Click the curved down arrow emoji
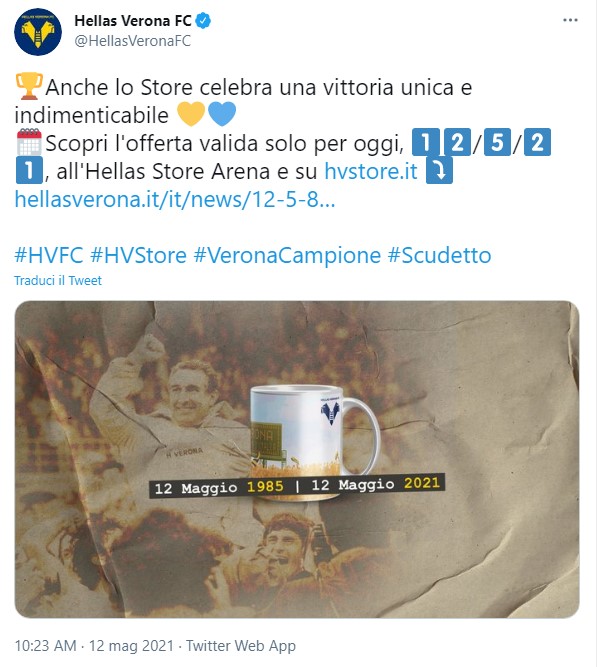 (x=439, y=171)
